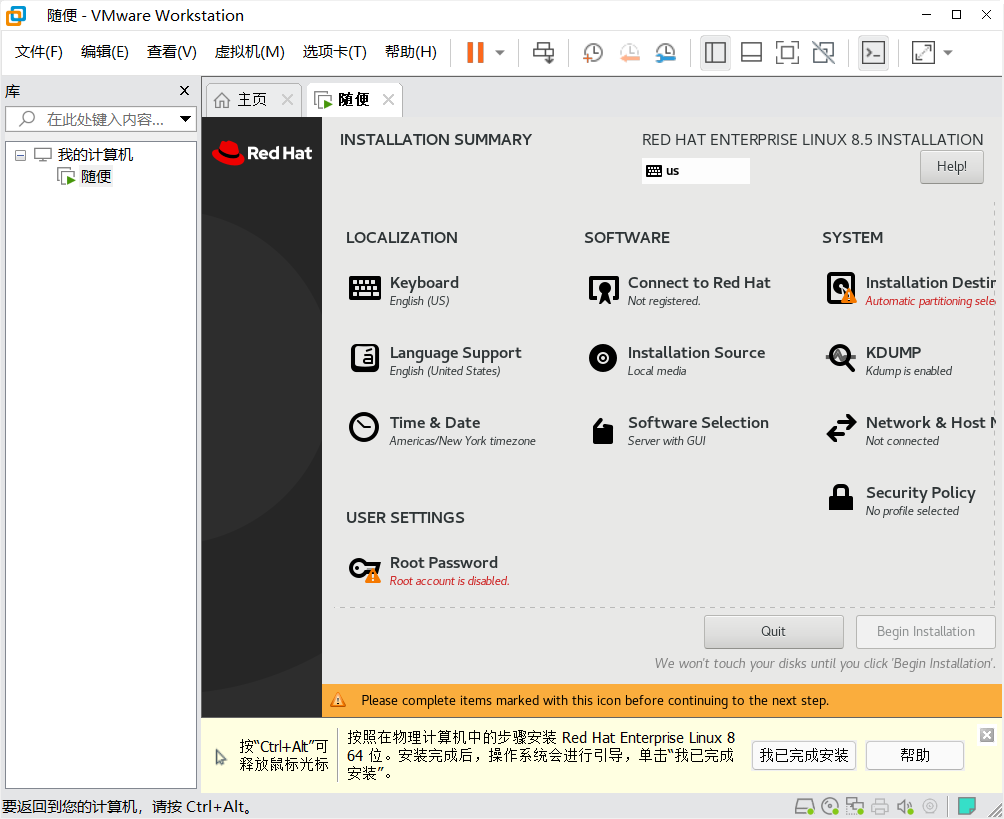Open the Installation Destination disk icon

coord(841,288)
